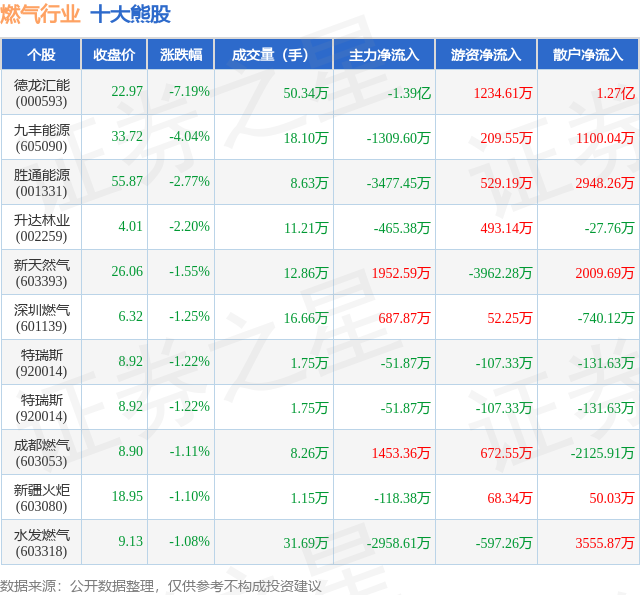The image size is (640, 595).
Task: Select stock 胜通能源 (001331)
Action: click(41, 183)
